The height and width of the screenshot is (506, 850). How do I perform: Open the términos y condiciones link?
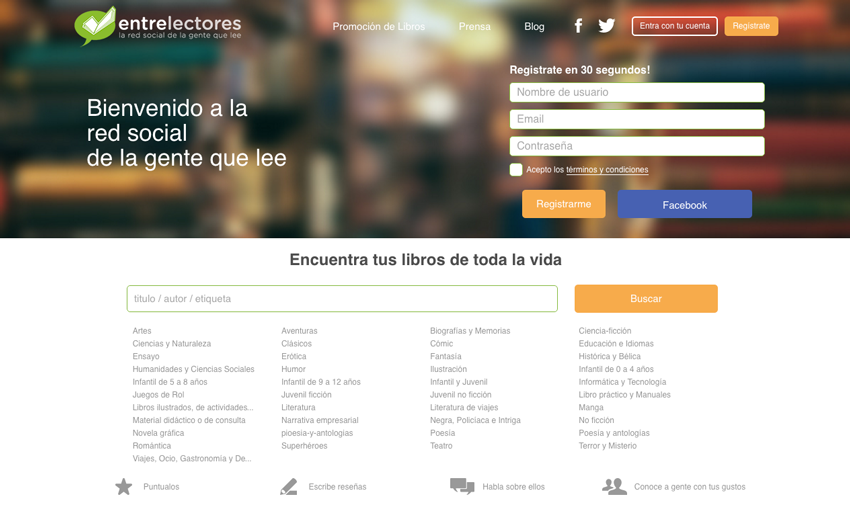[607, 170]
